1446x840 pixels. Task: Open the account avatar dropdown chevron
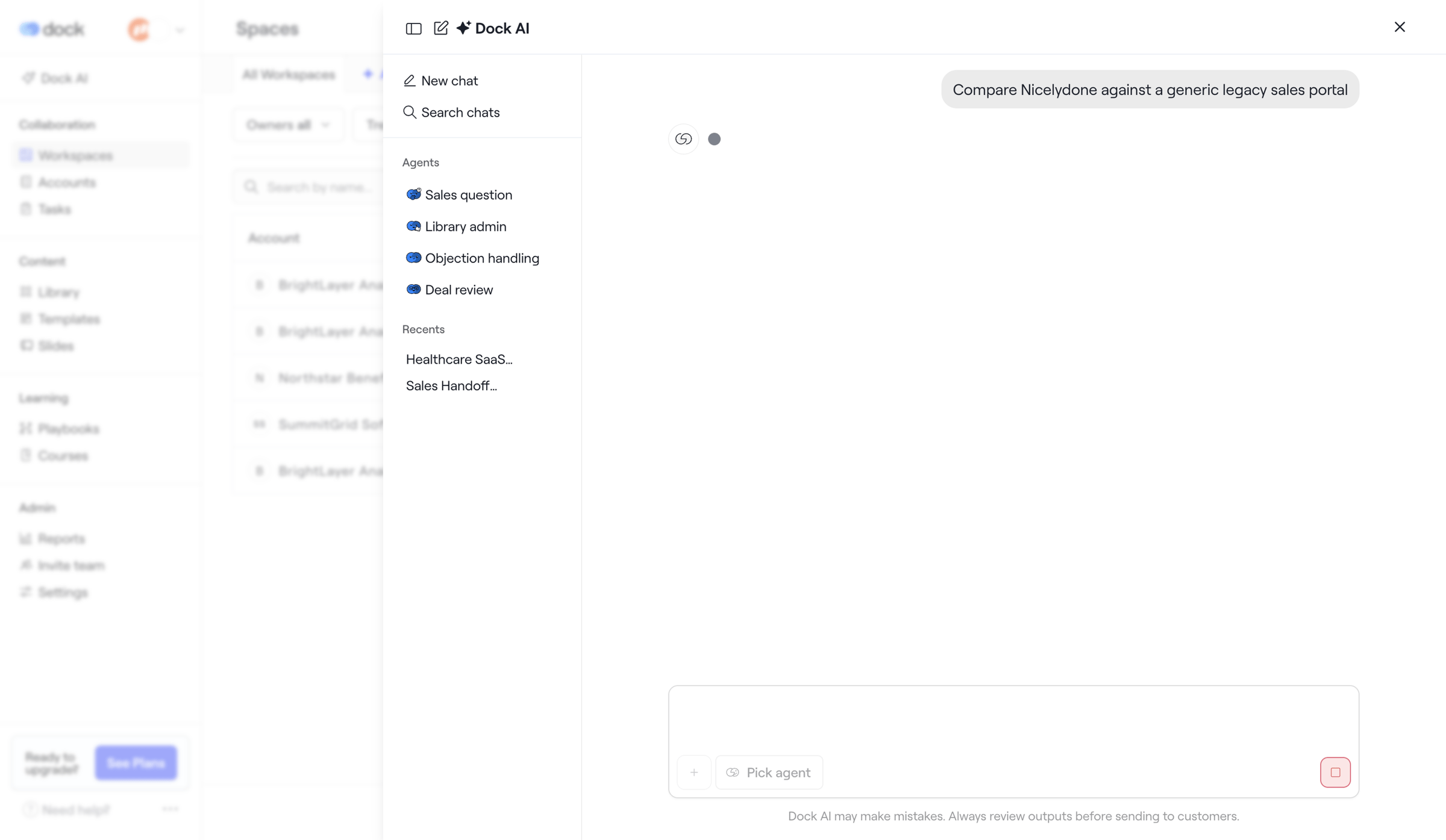tap(180, 30)
